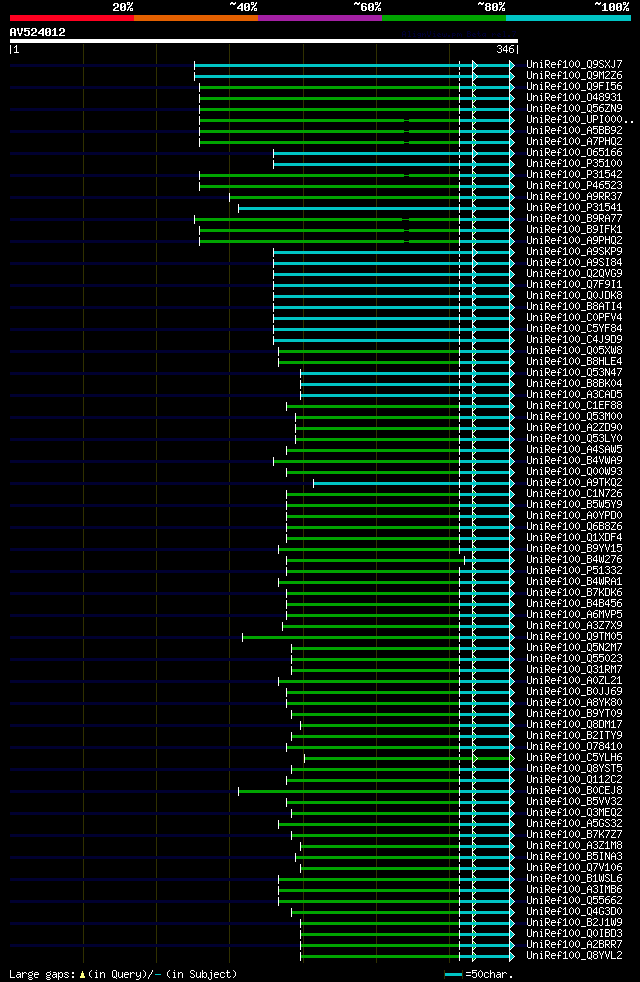Click UniRef100_Q0JDK8 label
Viewport: 640px width, 982px height.
[574, 296]
